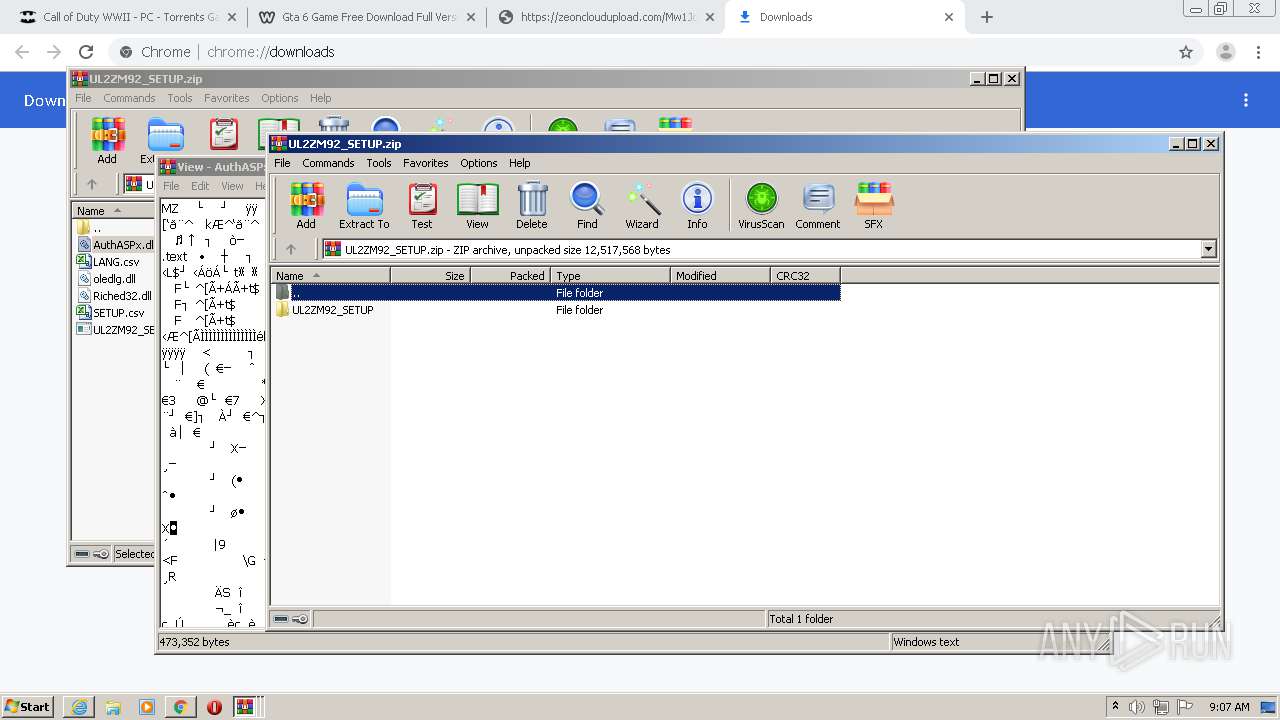Open Chrome three-dot menu
Viewport: 1280px width, 720px height.
coord(1258,52)
